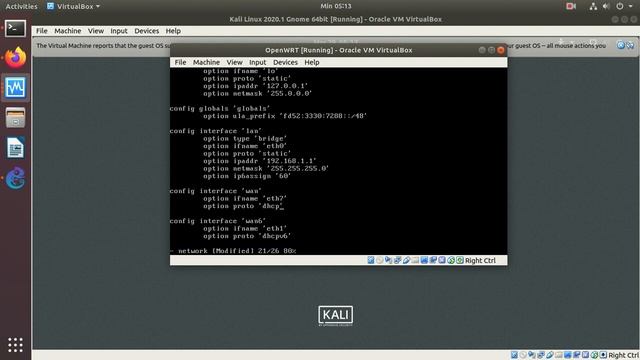Screen dimensions: 640x360
Task: Open audio indicator in OpenWRT status bar
Action: coord(389,260)
